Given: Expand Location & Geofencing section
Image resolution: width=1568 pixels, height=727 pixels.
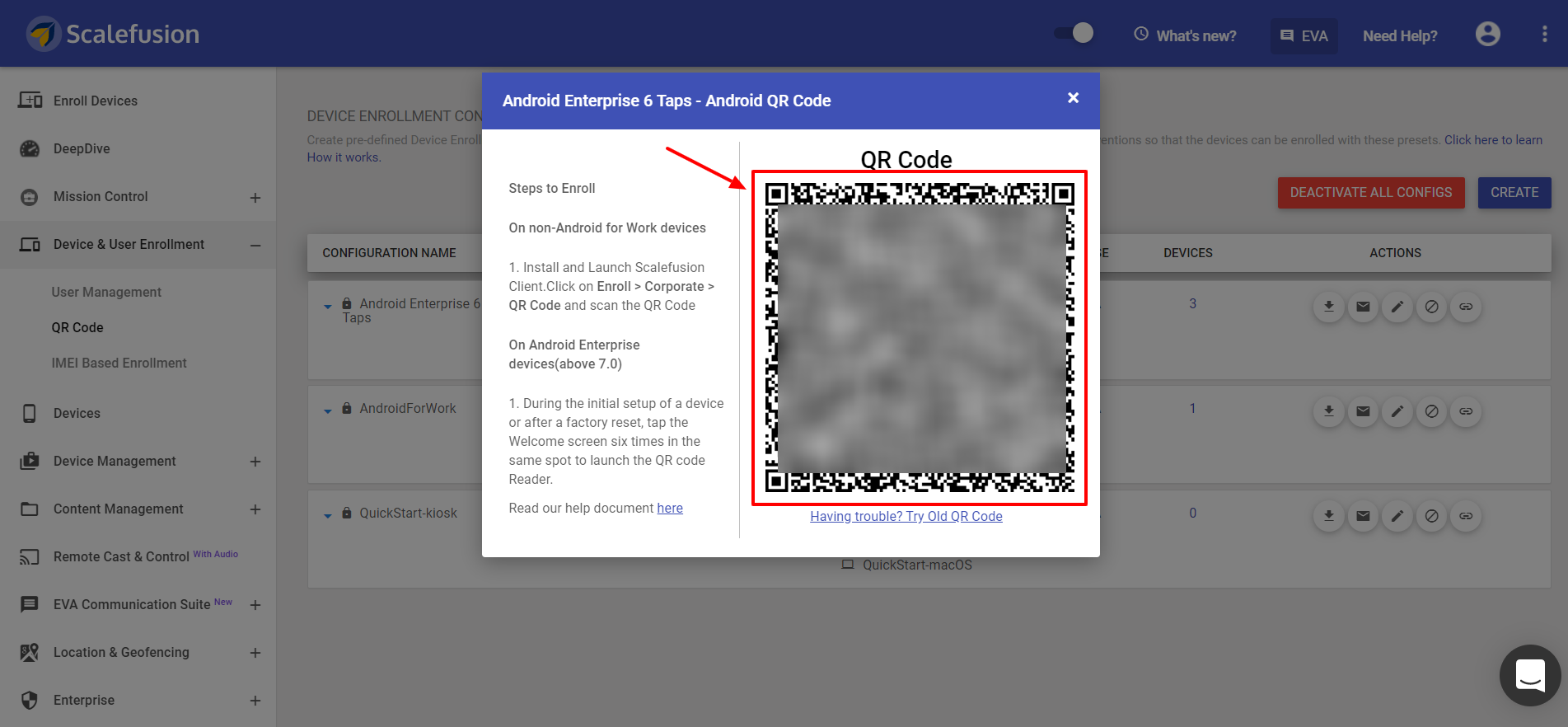Looking at the screenshot, I should pyautogui.click(x=255, y=653).
